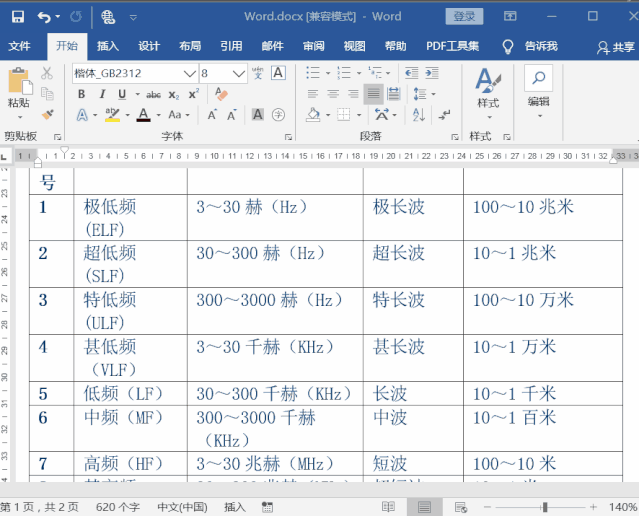Toggle Subscript formatting
Image resolution: width=639 pixels, height=516 pixels.
coord(174,95)
